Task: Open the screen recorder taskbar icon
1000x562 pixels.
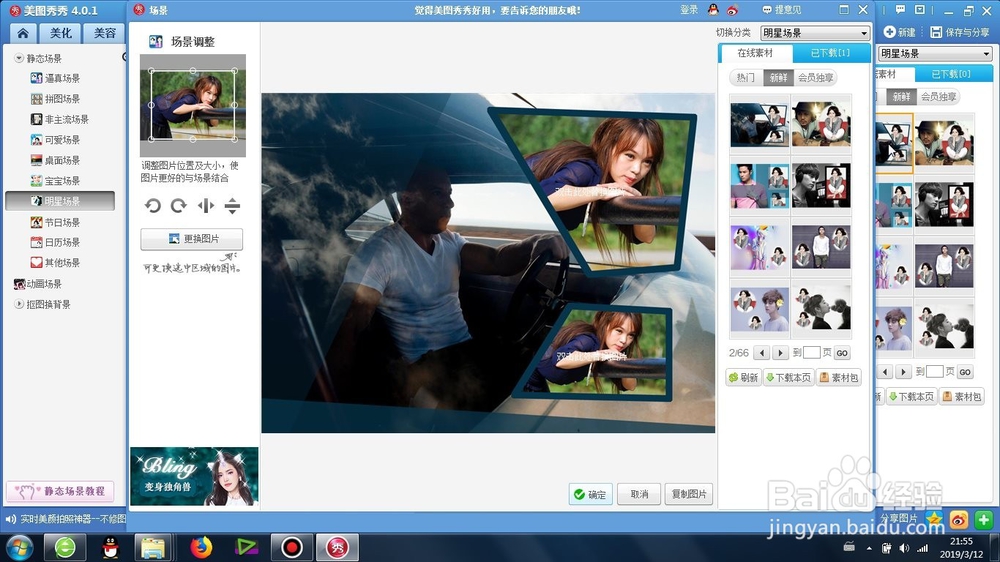Action: (x=291, y=547)
